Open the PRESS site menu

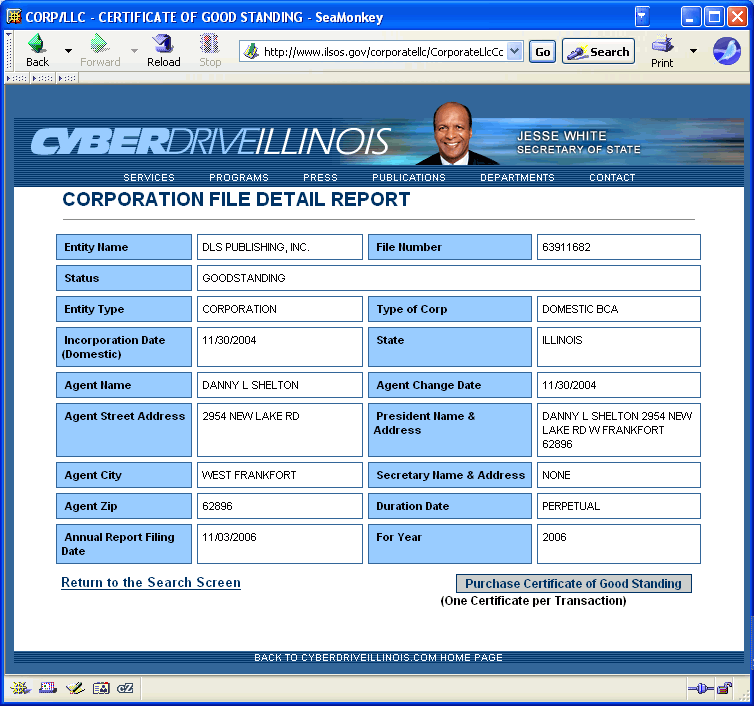[320, 177]
